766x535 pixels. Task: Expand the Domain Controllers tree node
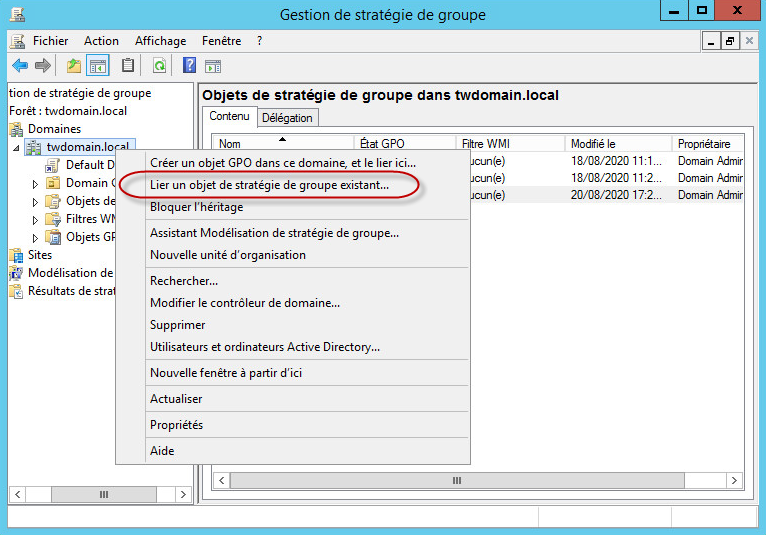click(36, 184)
